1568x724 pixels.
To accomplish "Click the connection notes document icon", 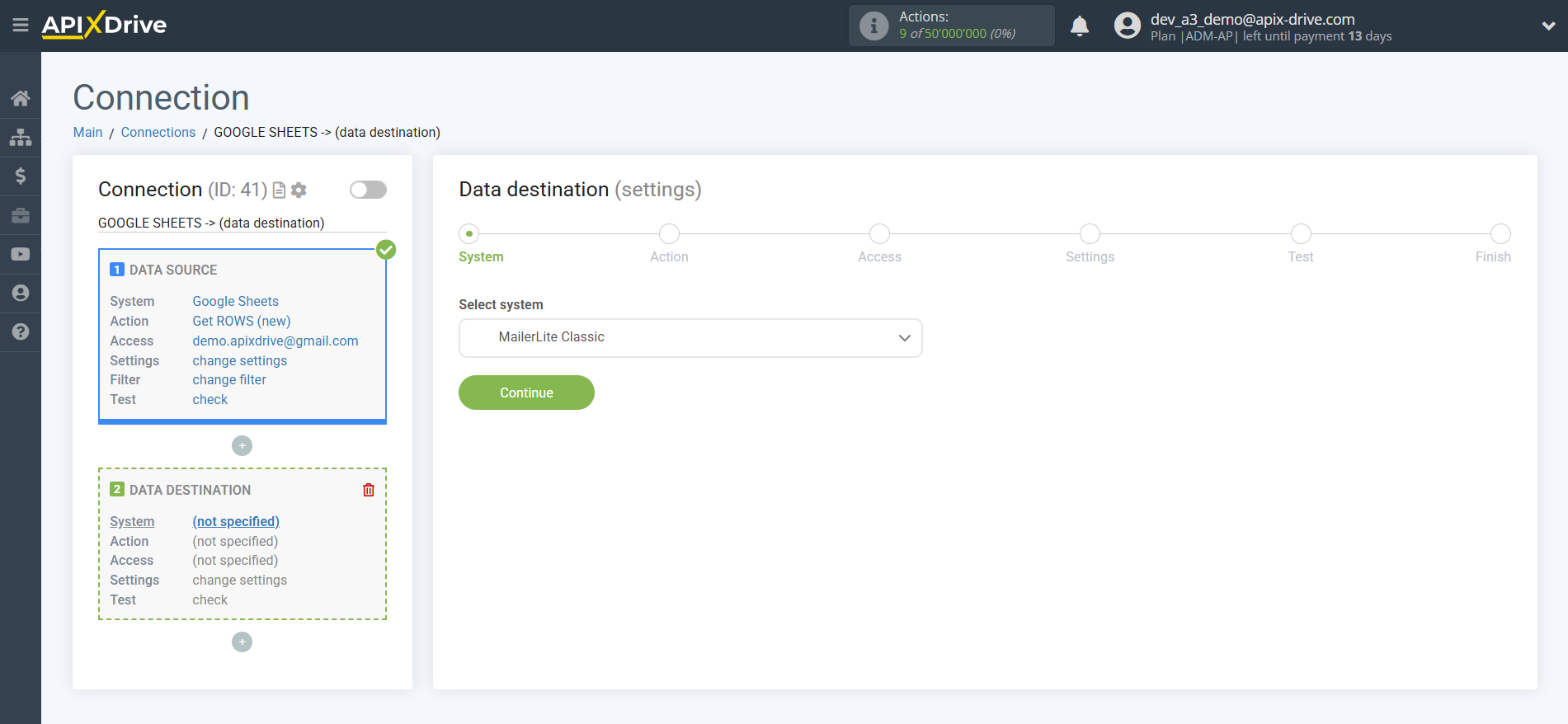I will click(x=279, y=190).
